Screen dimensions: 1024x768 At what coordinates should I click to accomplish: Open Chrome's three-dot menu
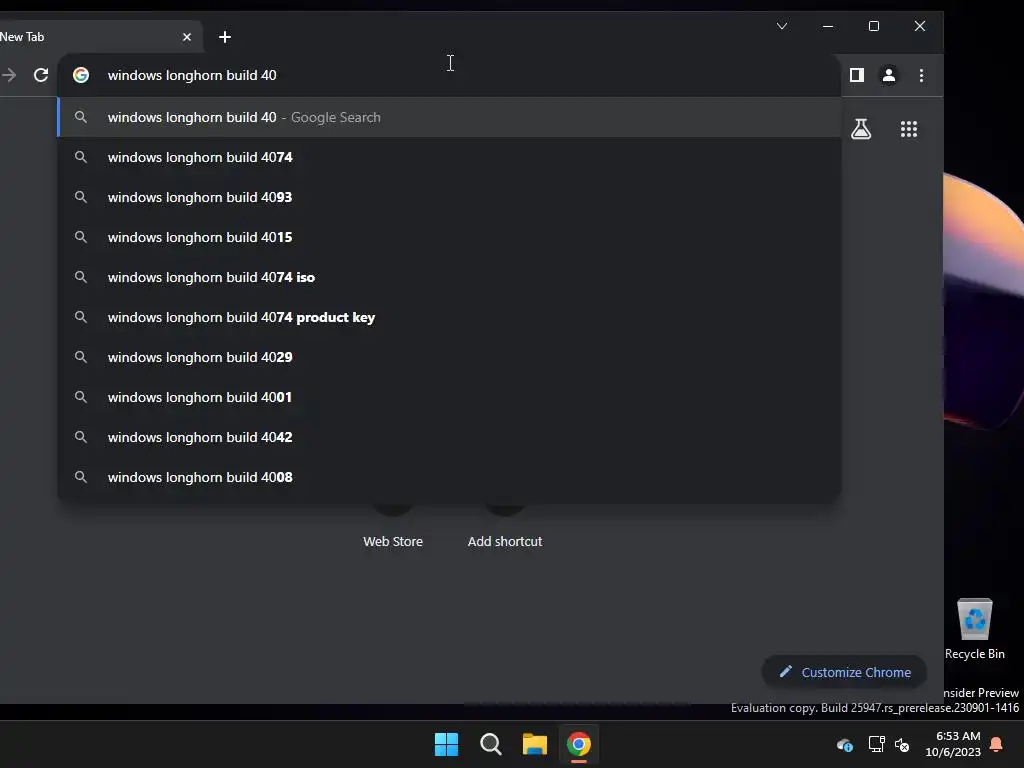point(921,75)
